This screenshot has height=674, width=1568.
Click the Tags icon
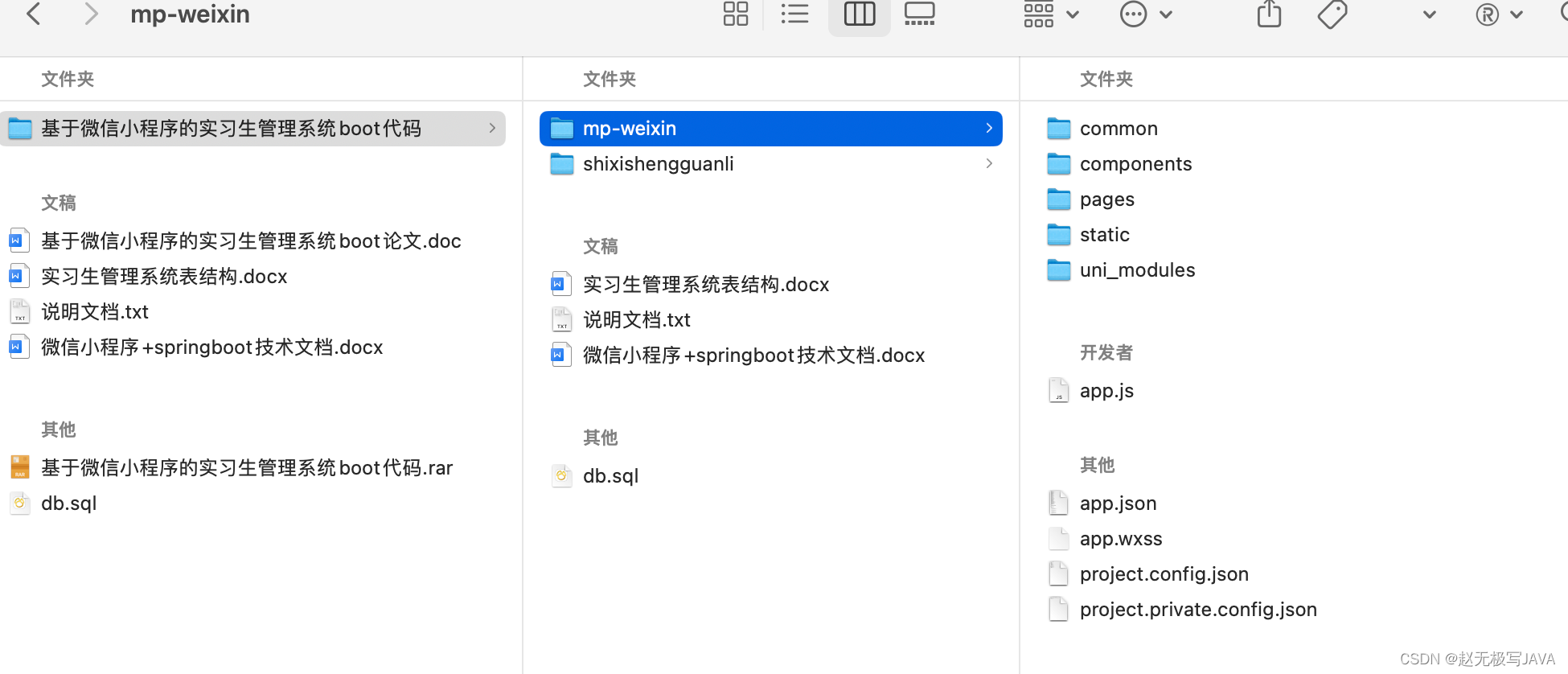(1332, 14)
